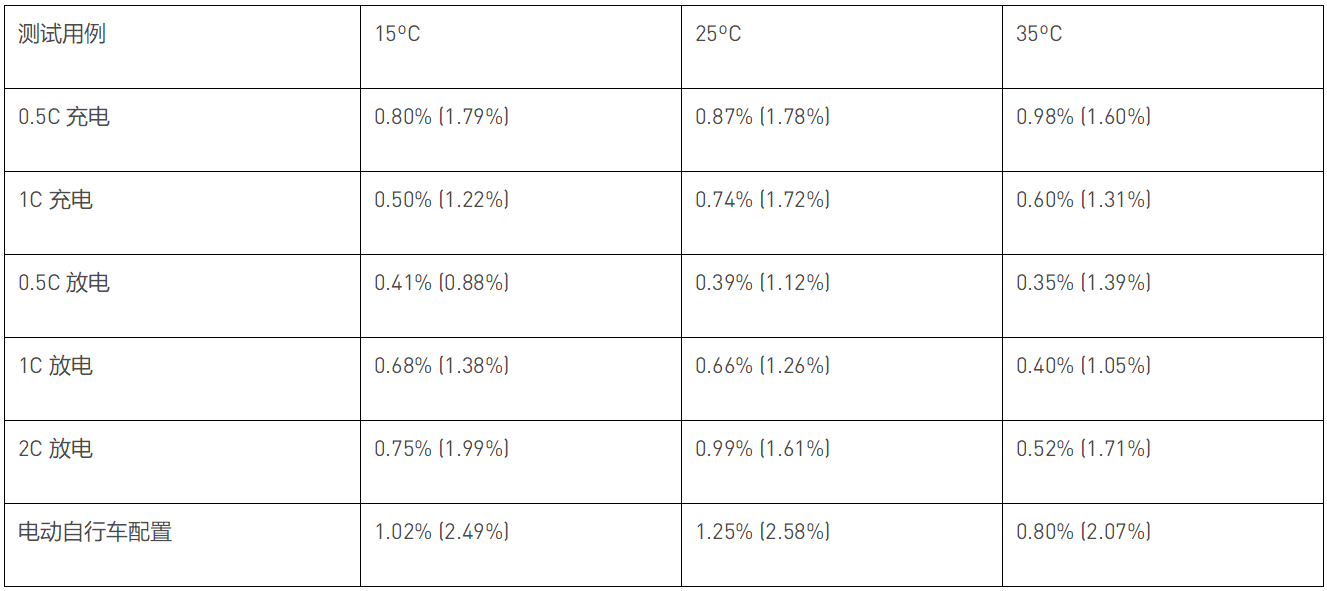Select the 15°C column header
The width and height of the screenshot is (1327, 591).
(x=397, y=34)
